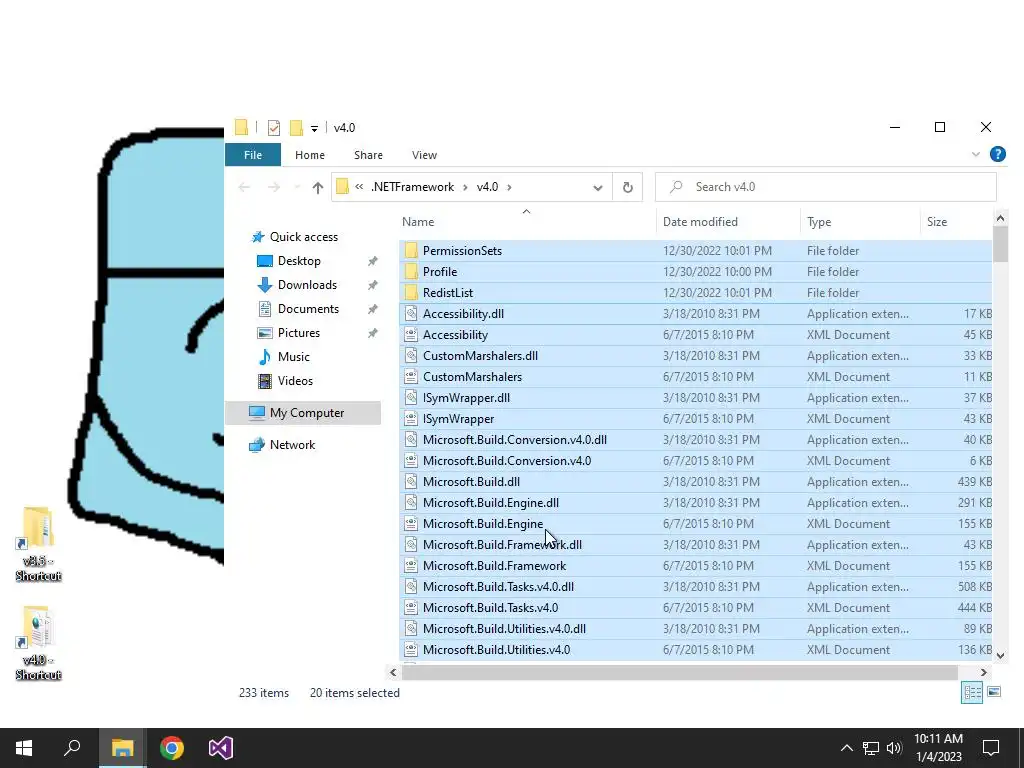Switch to the View ribbon tab
The width and height of the screenshot is (1024, 768).
tap(424, 155)
